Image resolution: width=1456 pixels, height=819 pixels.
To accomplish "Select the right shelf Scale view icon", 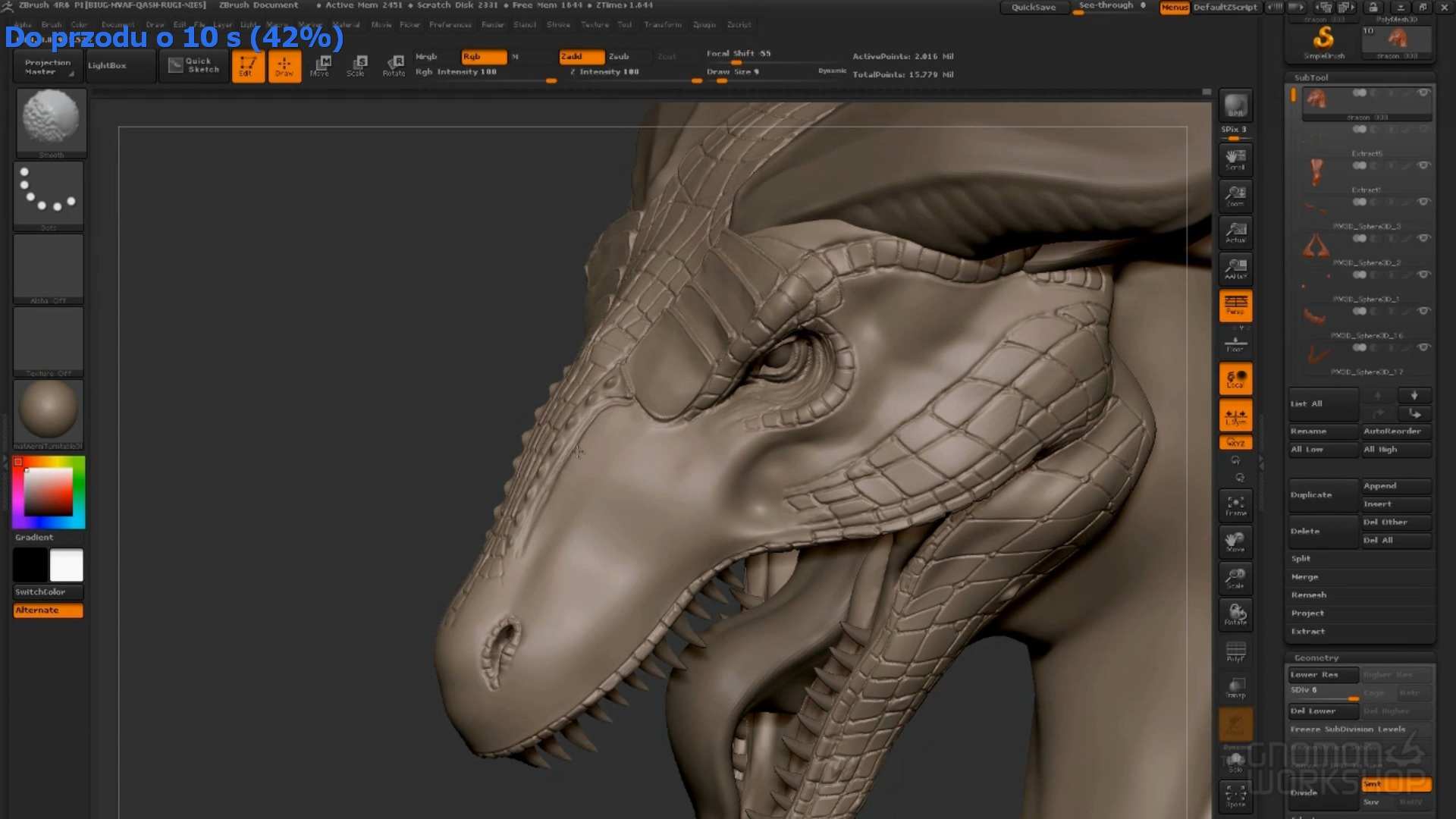I will click(x=1235, y=579).
